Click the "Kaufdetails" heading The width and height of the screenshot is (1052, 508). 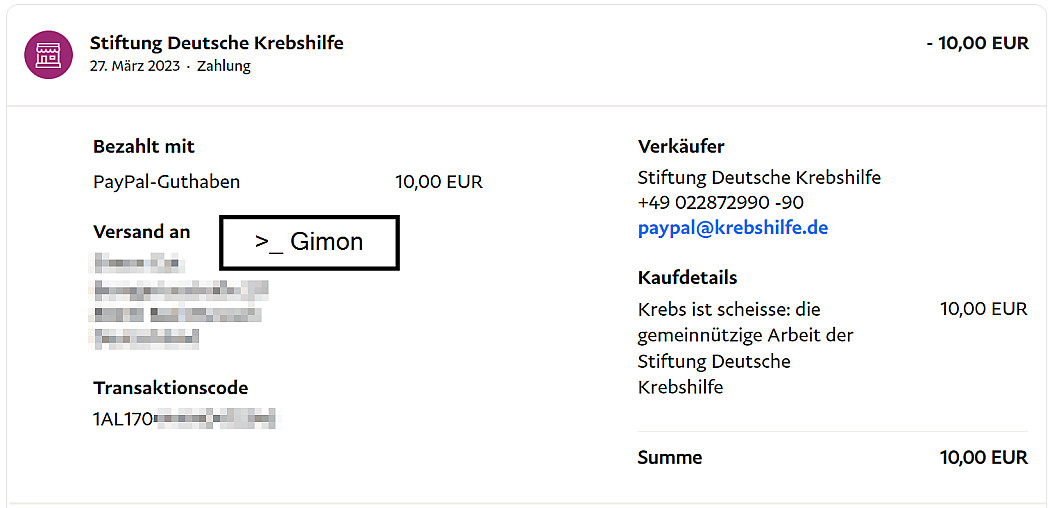click(x=687, y=278)
